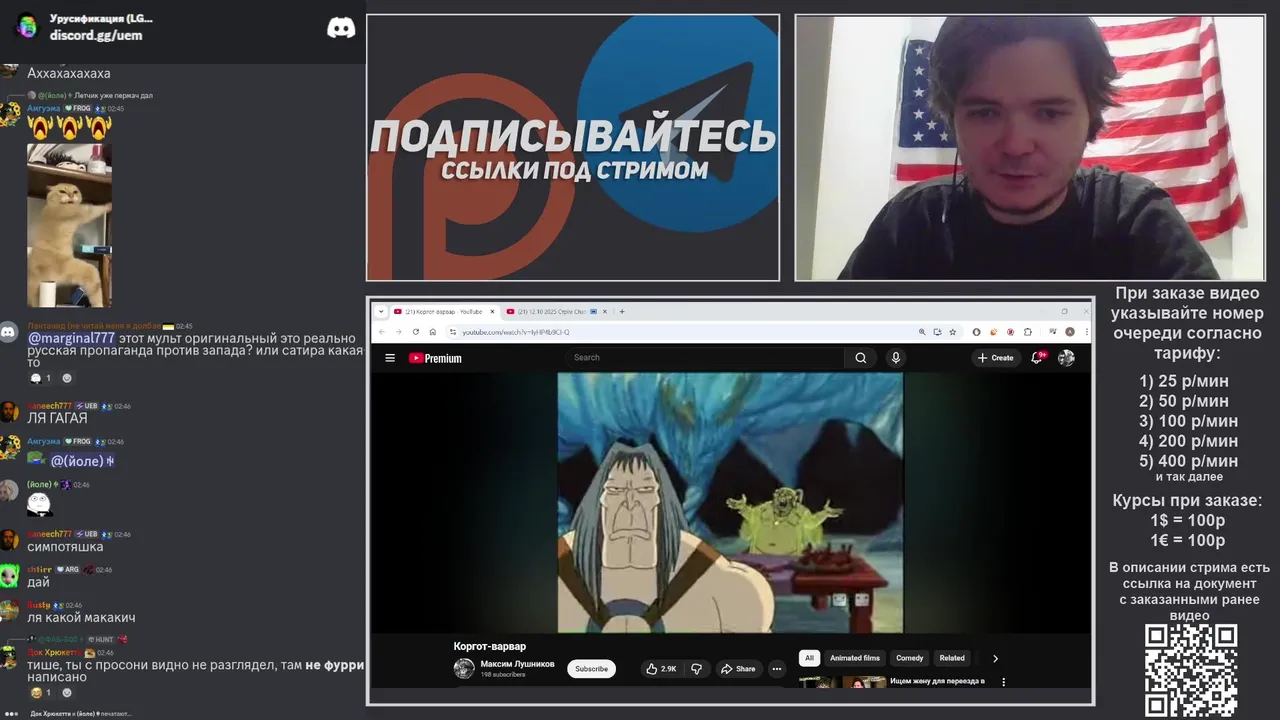The width and height of the screenshot is (1280, 720).
Task: Click the YouTube search magnifier button
Action: point(861,358)
